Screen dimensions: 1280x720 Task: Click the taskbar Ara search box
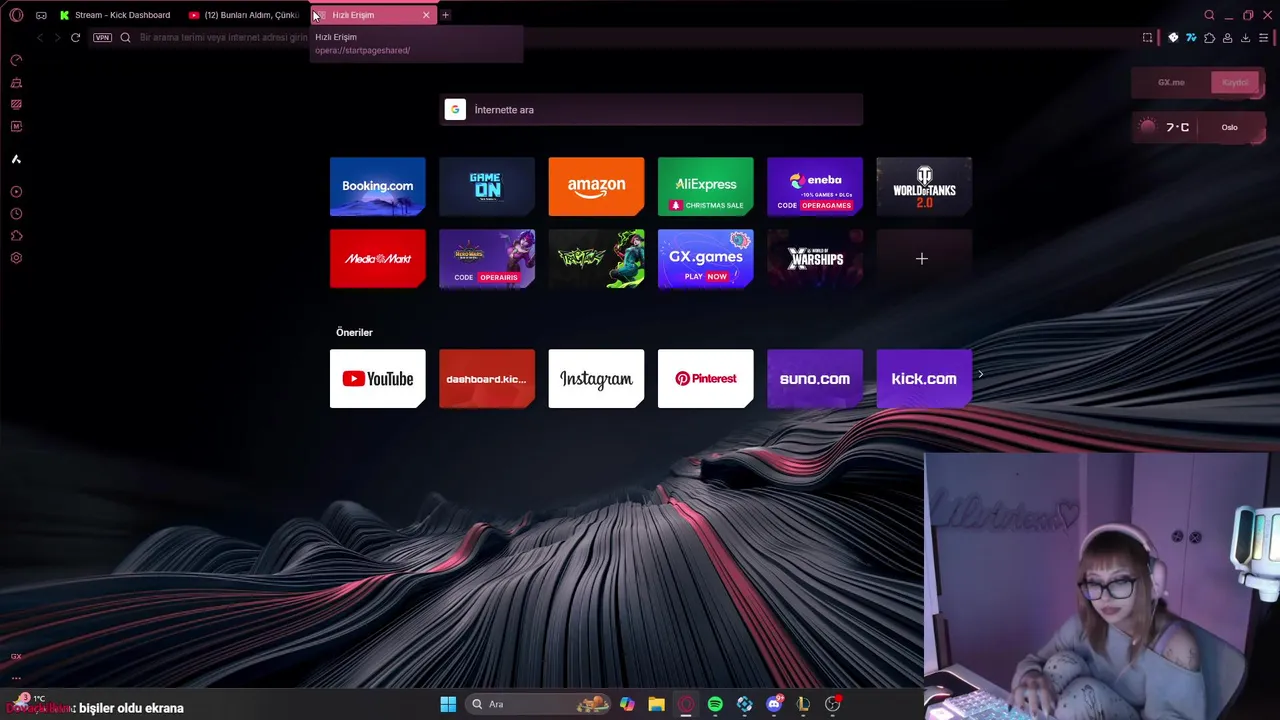click(x=540, y=704)
